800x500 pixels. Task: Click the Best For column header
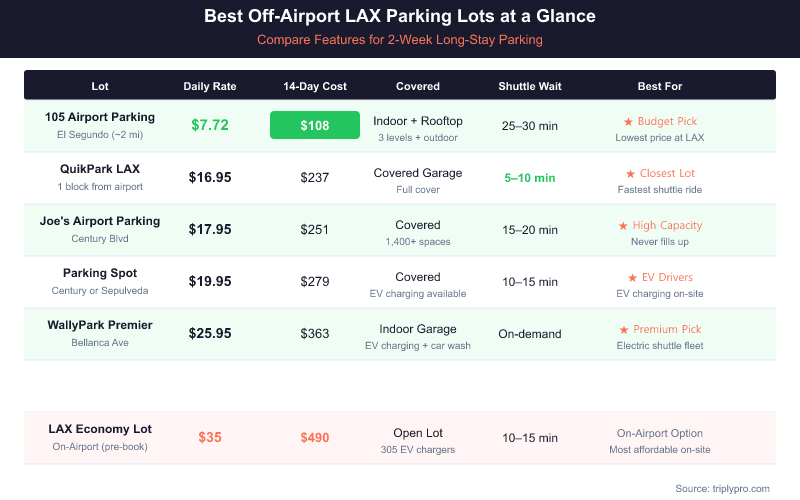coord(660,86)
